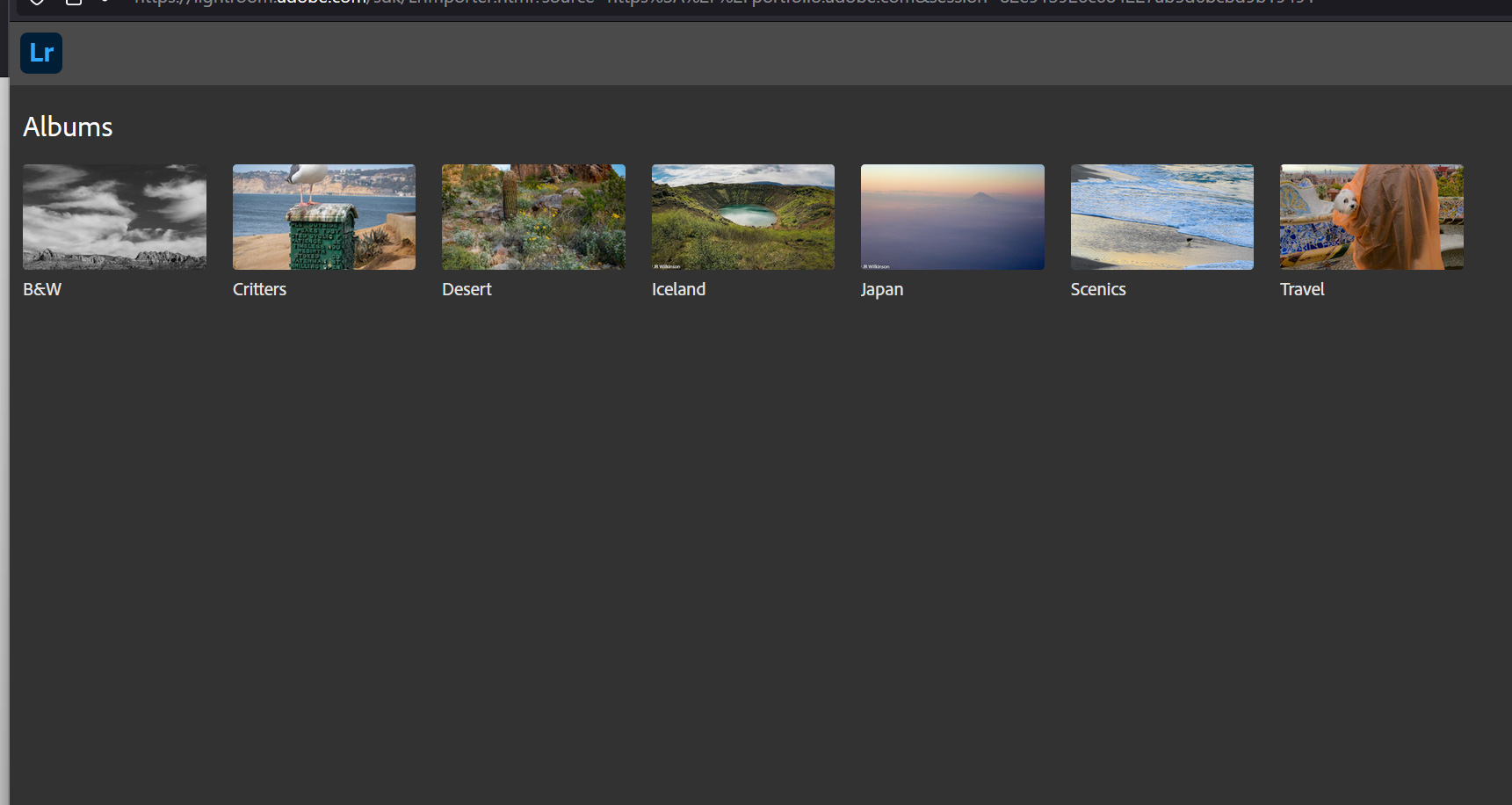Viewport: 1512px width, 805px height.
Task: Select the "Travel" album label
Action: [1302, 289]
